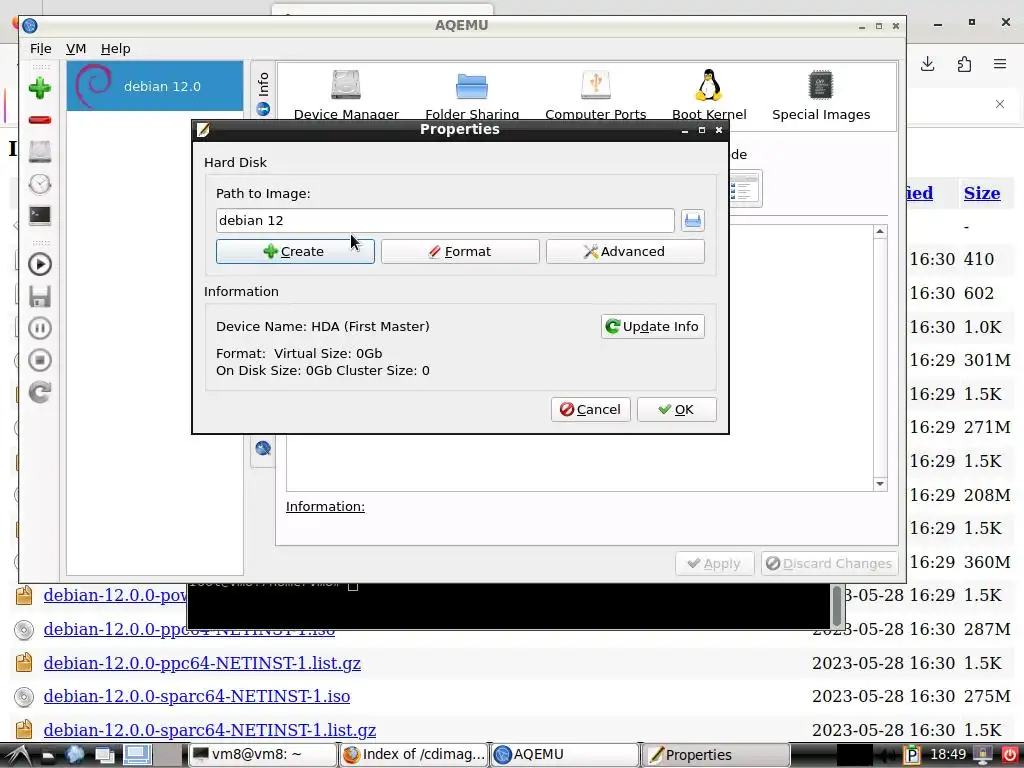The width and height of the screenshot is (1024, 768).
Task: Open the File menu
Action: click(x=40, y=48)
